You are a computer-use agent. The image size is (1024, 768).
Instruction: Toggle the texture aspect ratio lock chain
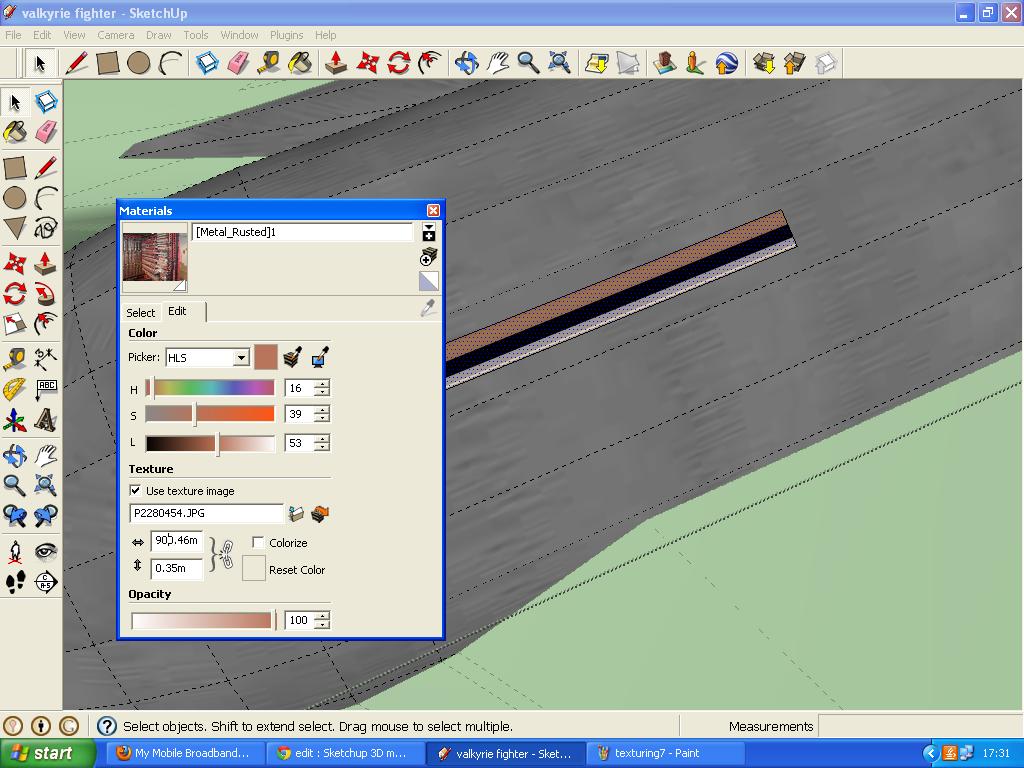[227, 552]
